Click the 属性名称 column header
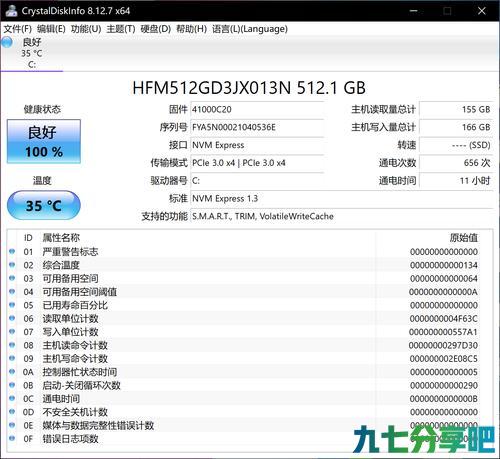500x459 pixels. [61, 238]
